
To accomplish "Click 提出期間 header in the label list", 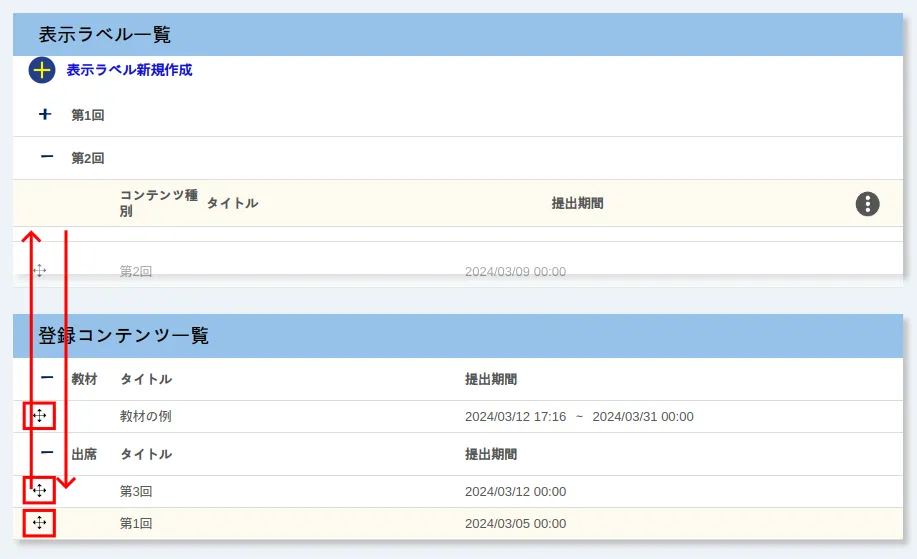I will click(577, 204).
